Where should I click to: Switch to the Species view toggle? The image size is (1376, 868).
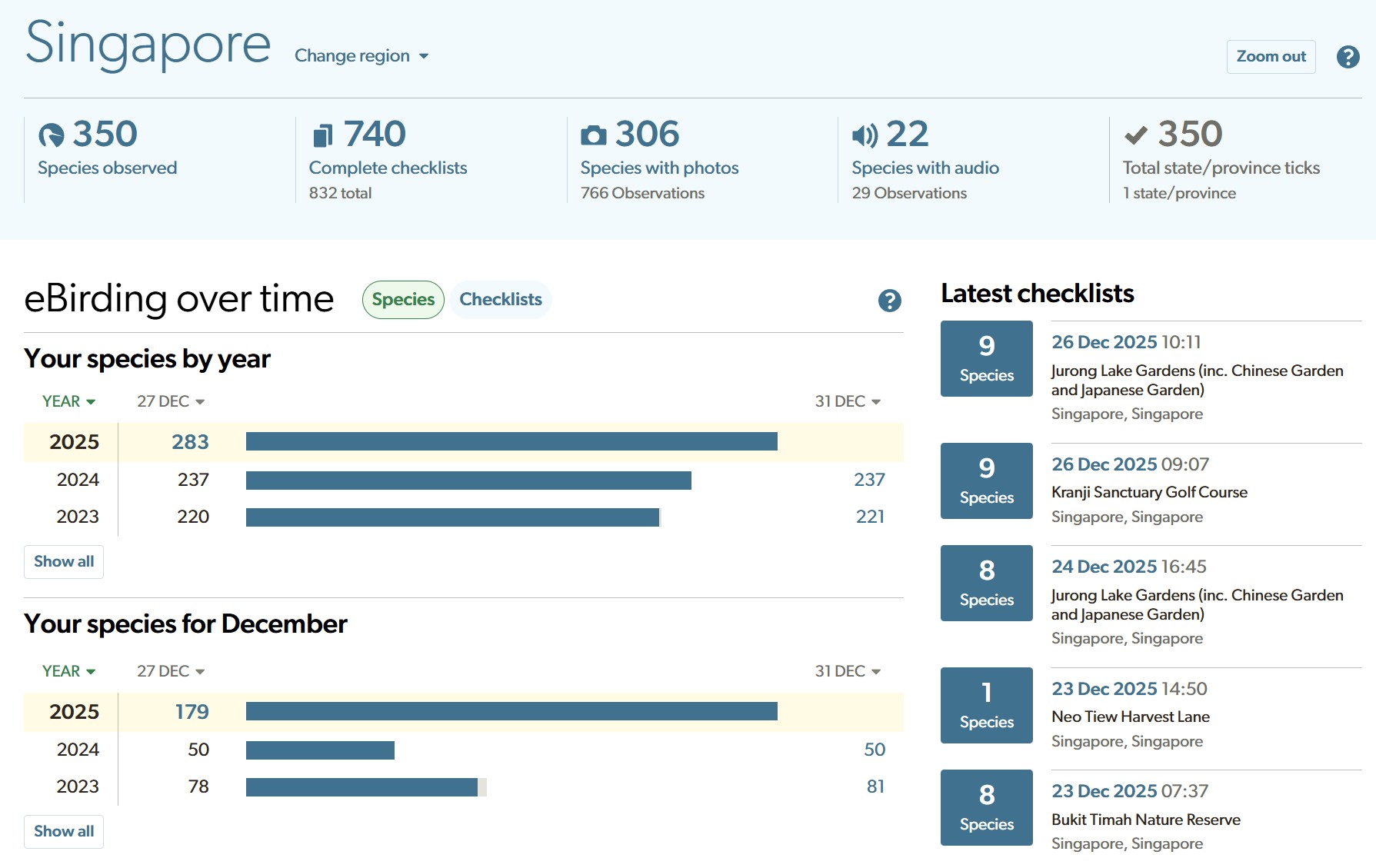coord(403,300)
